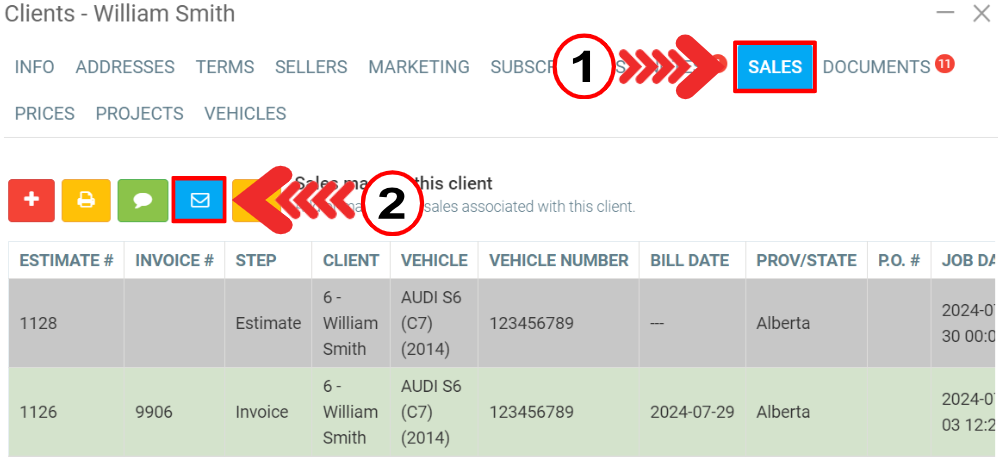This screenshot has height=458, width=998.
Task: Minimize the Clients - William Smith window
Action: pos(945,13)
